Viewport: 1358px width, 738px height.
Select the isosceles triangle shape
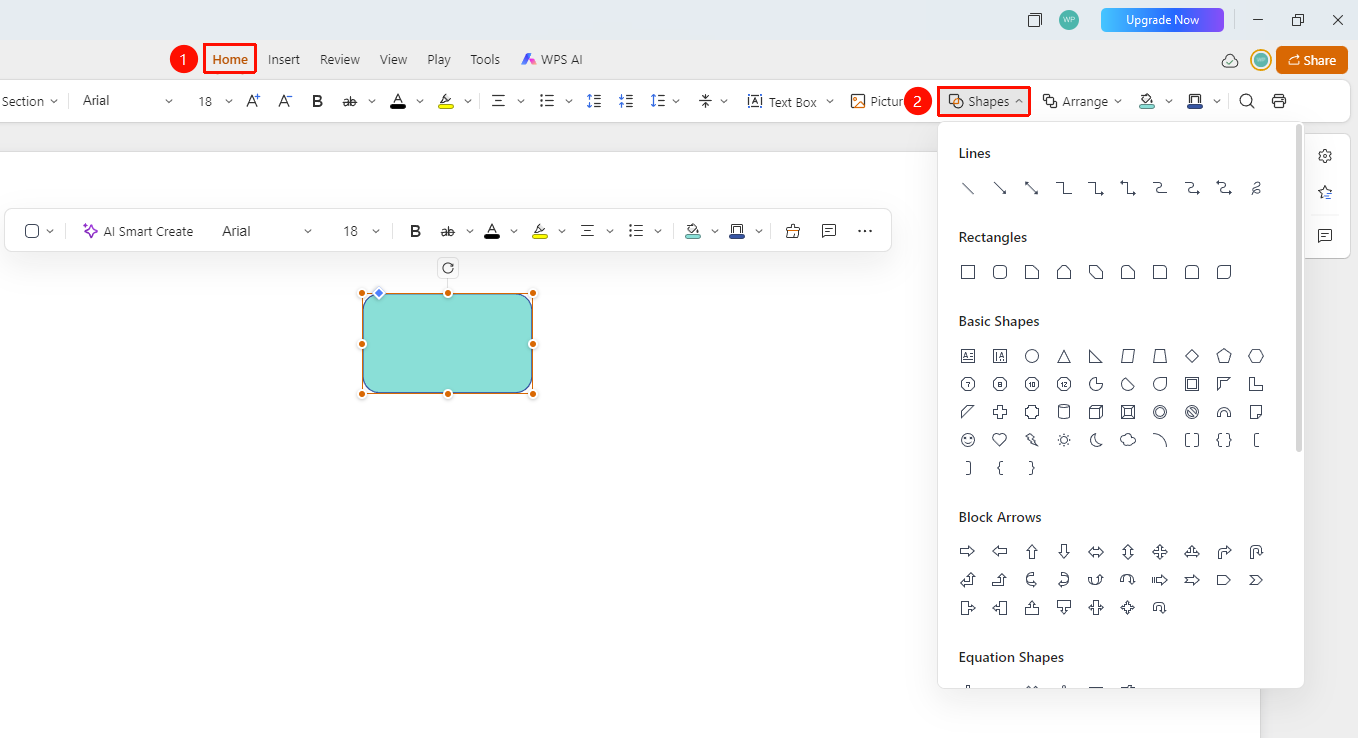(x=1063, y=356)
